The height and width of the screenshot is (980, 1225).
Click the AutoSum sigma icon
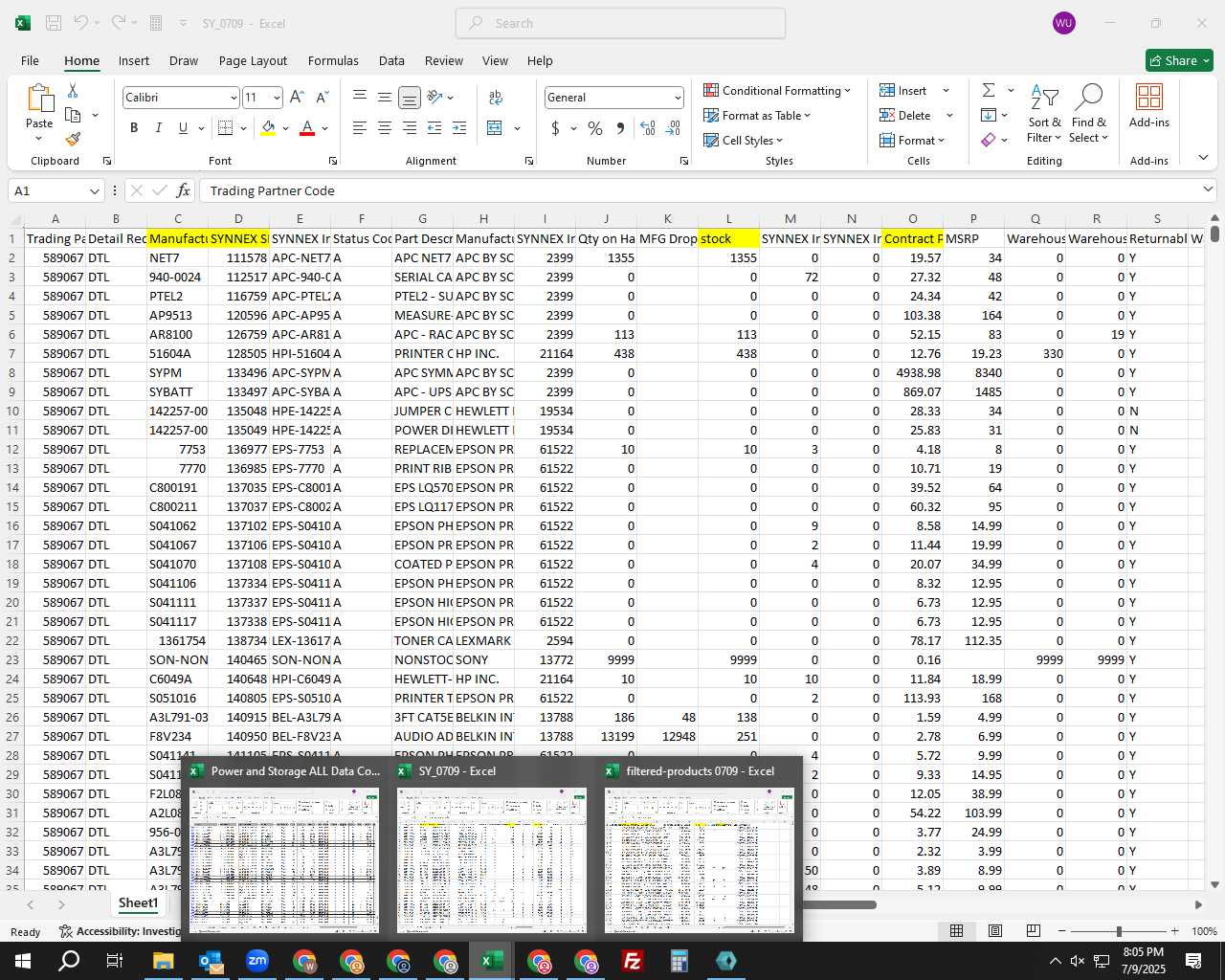click(x=989, y=90)
